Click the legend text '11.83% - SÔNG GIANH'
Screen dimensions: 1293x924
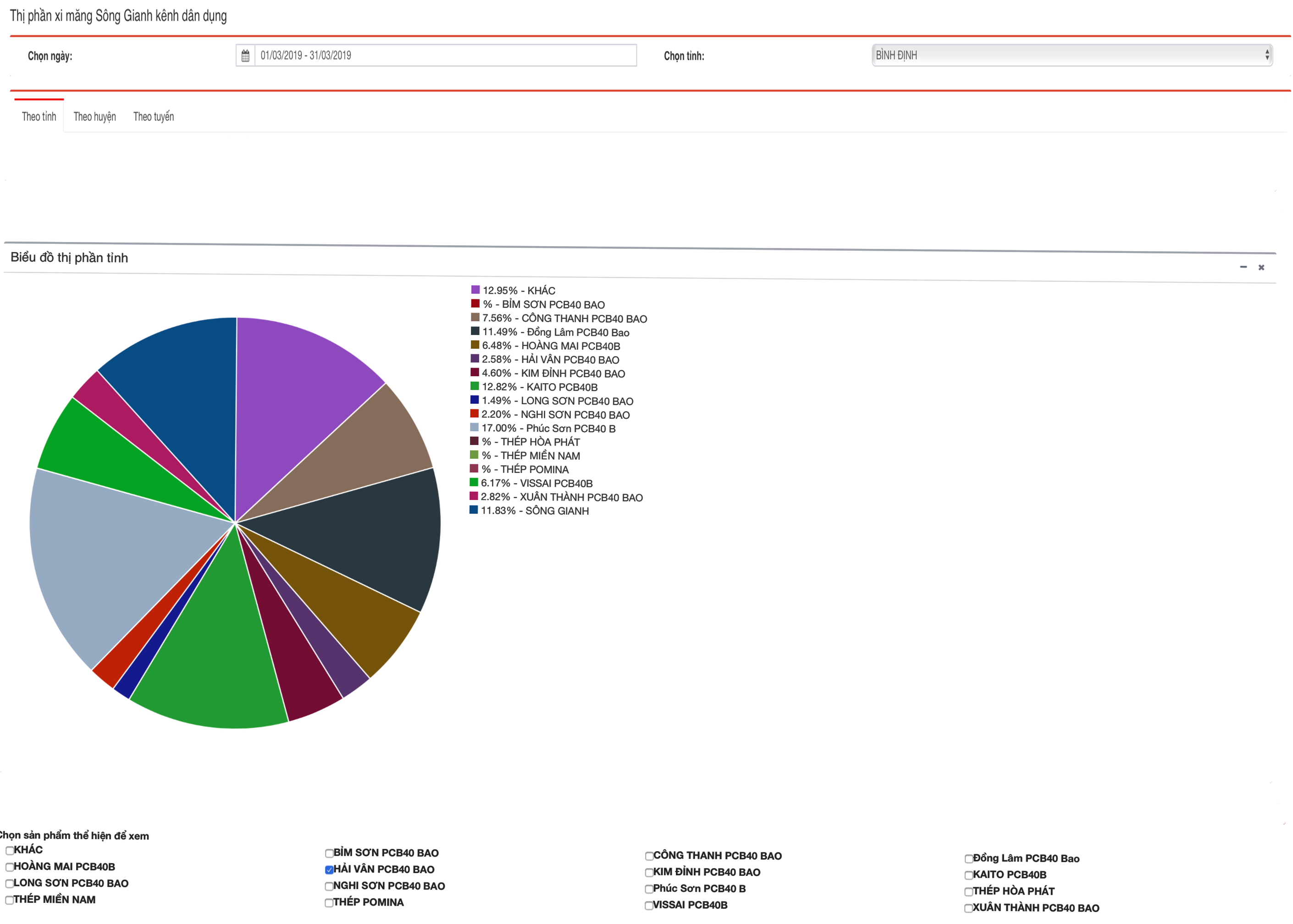click(534, 511)
